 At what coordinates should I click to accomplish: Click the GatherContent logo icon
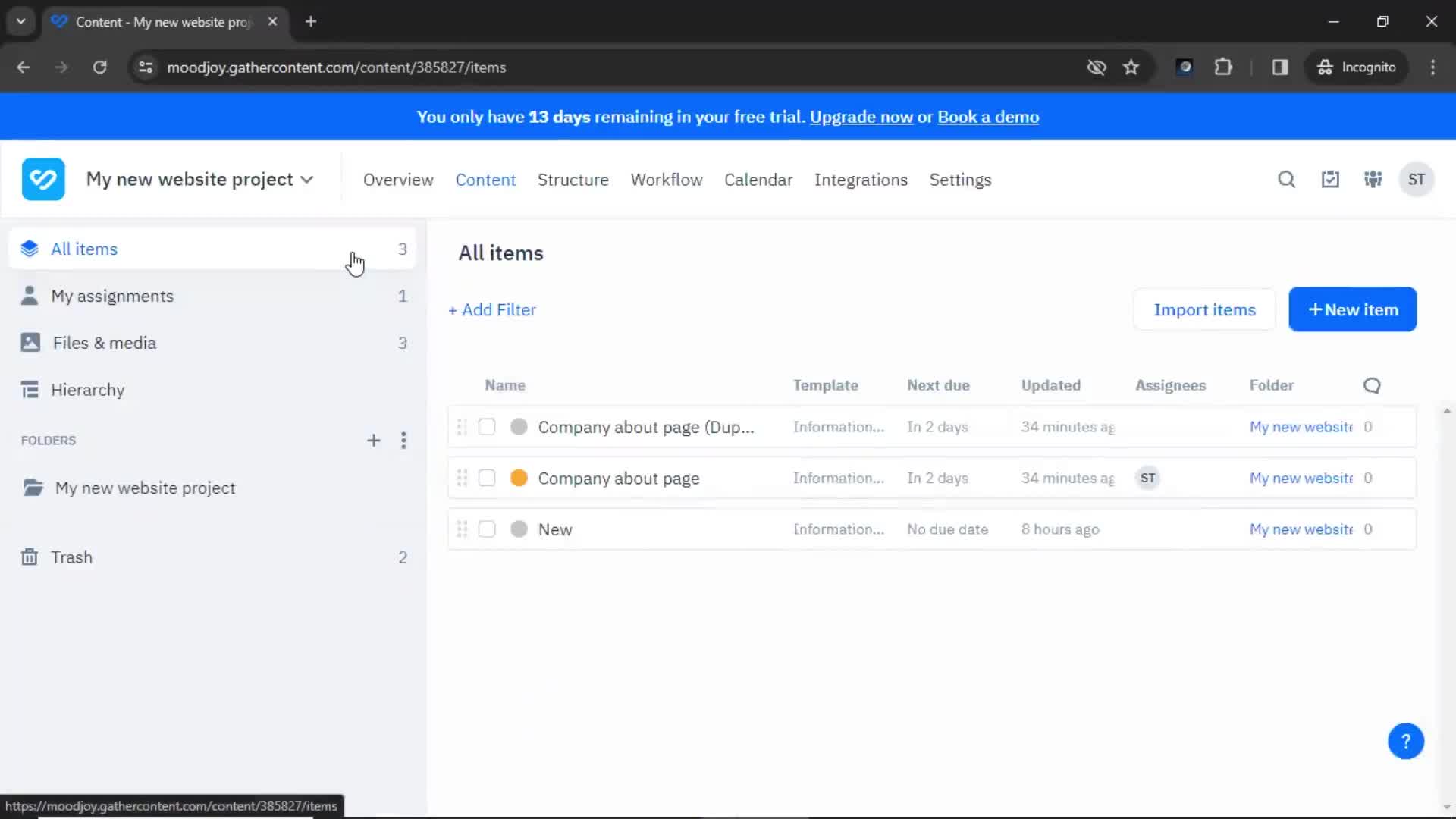click(x=43, y=180)
